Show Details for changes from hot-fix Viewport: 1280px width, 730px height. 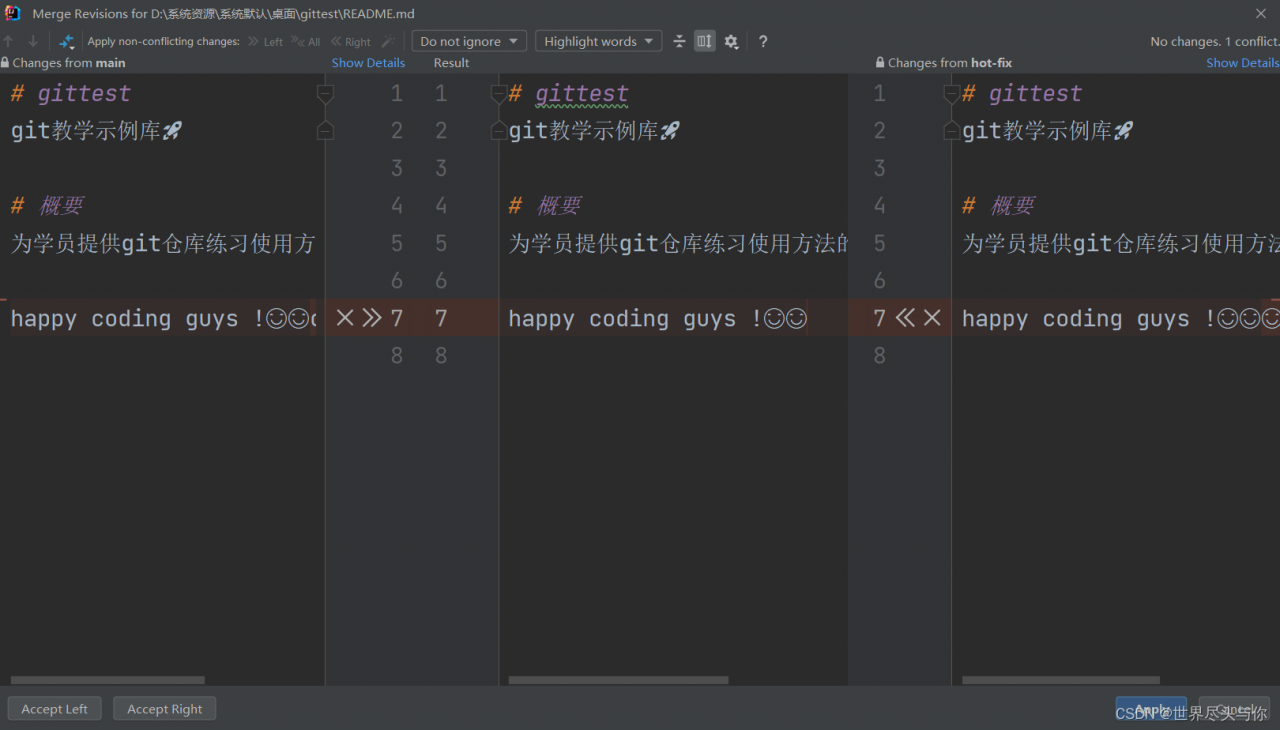1242,62
